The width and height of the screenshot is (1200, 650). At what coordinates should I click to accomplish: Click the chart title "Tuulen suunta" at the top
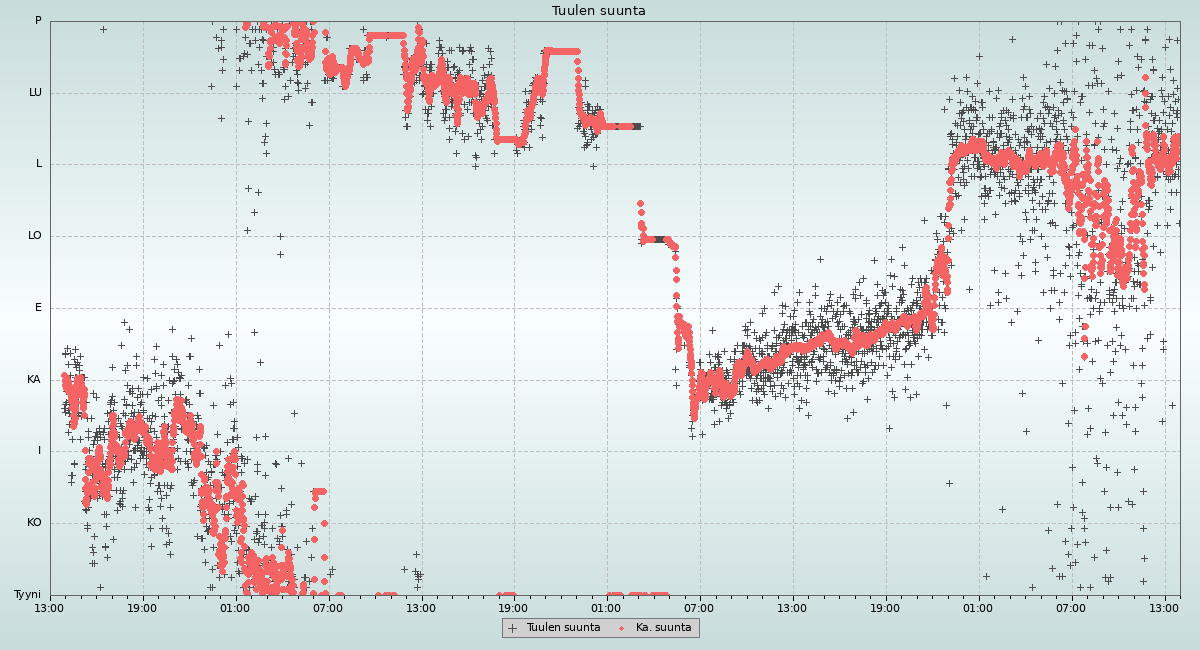click(x=599, y=11)
